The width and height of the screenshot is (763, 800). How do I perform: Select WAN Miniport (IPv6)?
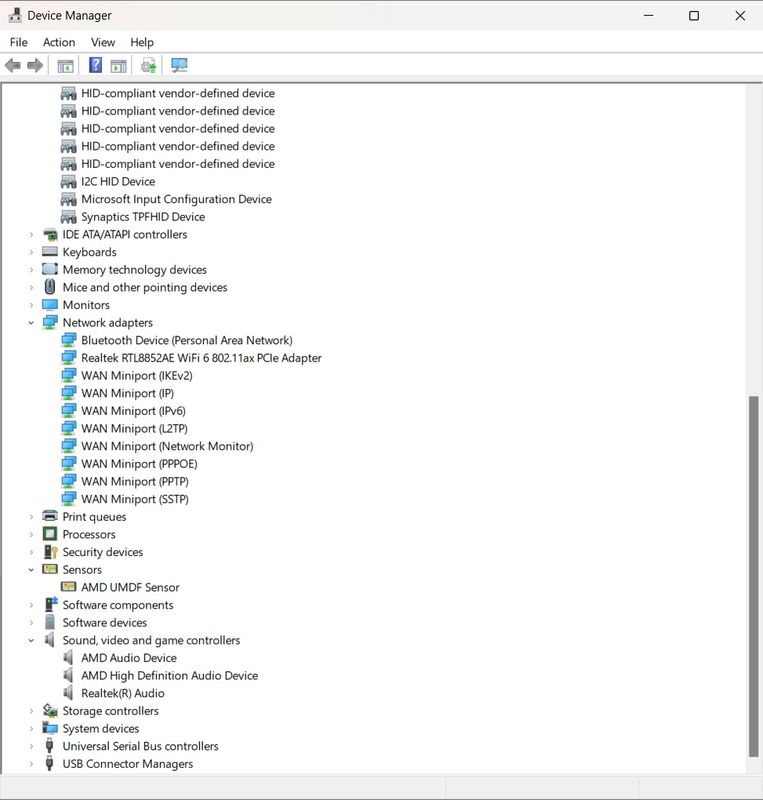(x=133, y=411)
